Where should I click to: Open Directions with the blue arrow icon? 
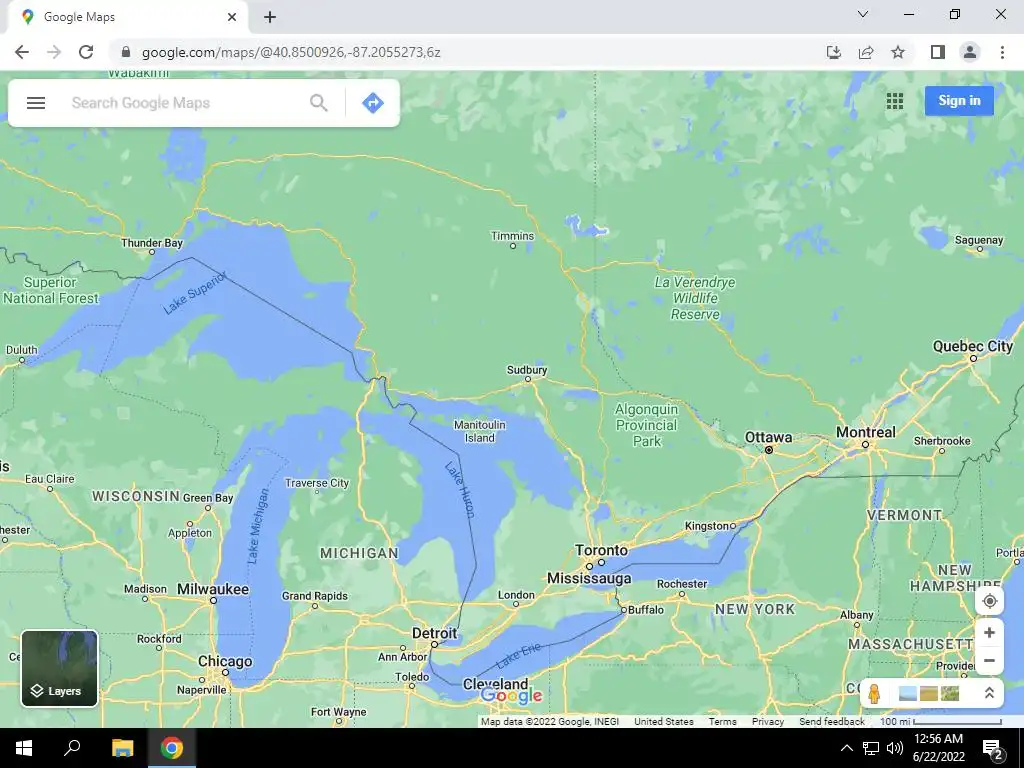(373, 103)
